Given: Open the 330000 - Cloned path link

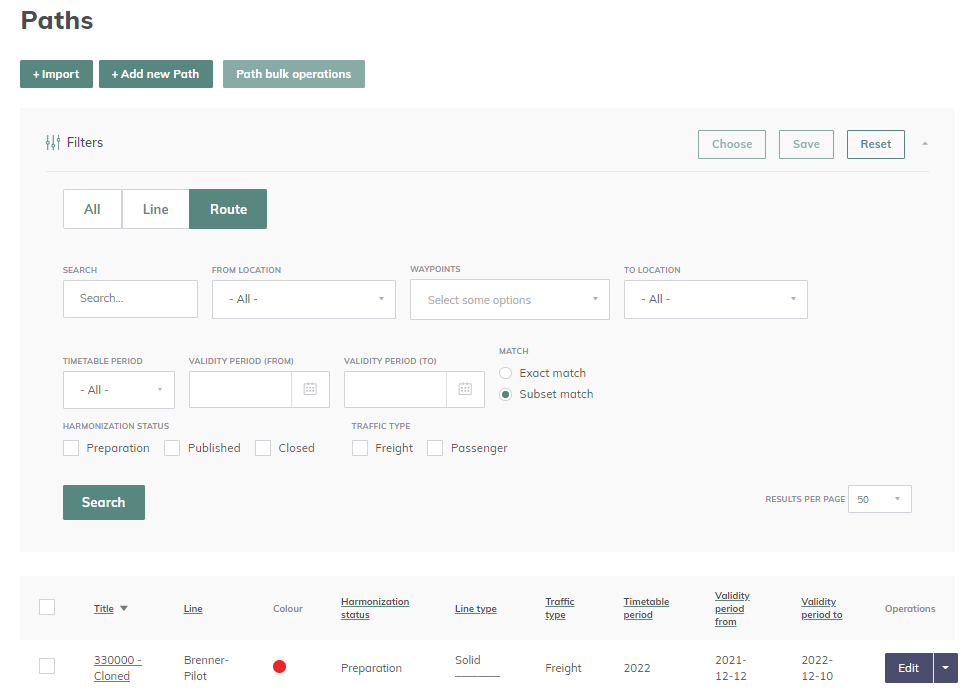Looking at the screenshot, I should (x=117, y=668).
